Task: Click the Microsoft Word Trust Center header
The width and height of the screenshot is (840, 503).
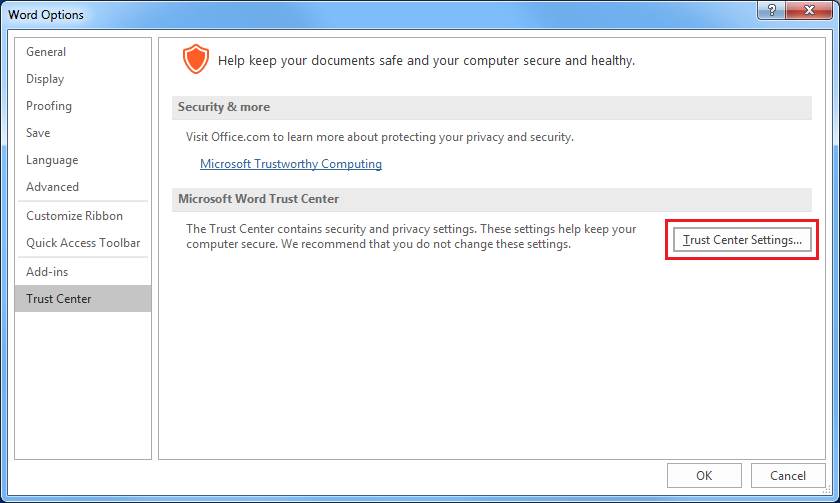Action: point(492,199)
